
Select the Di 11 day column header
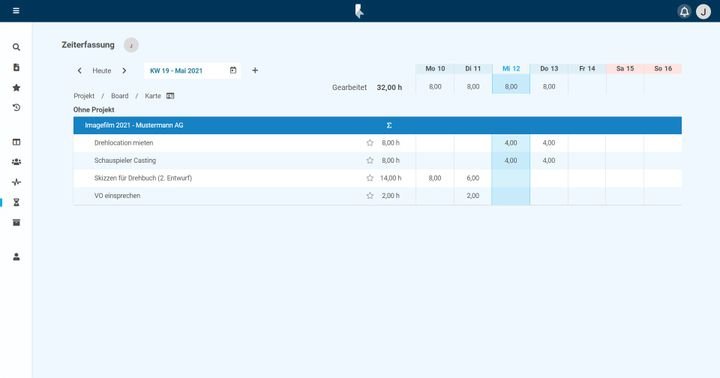(x=473, y=68)
